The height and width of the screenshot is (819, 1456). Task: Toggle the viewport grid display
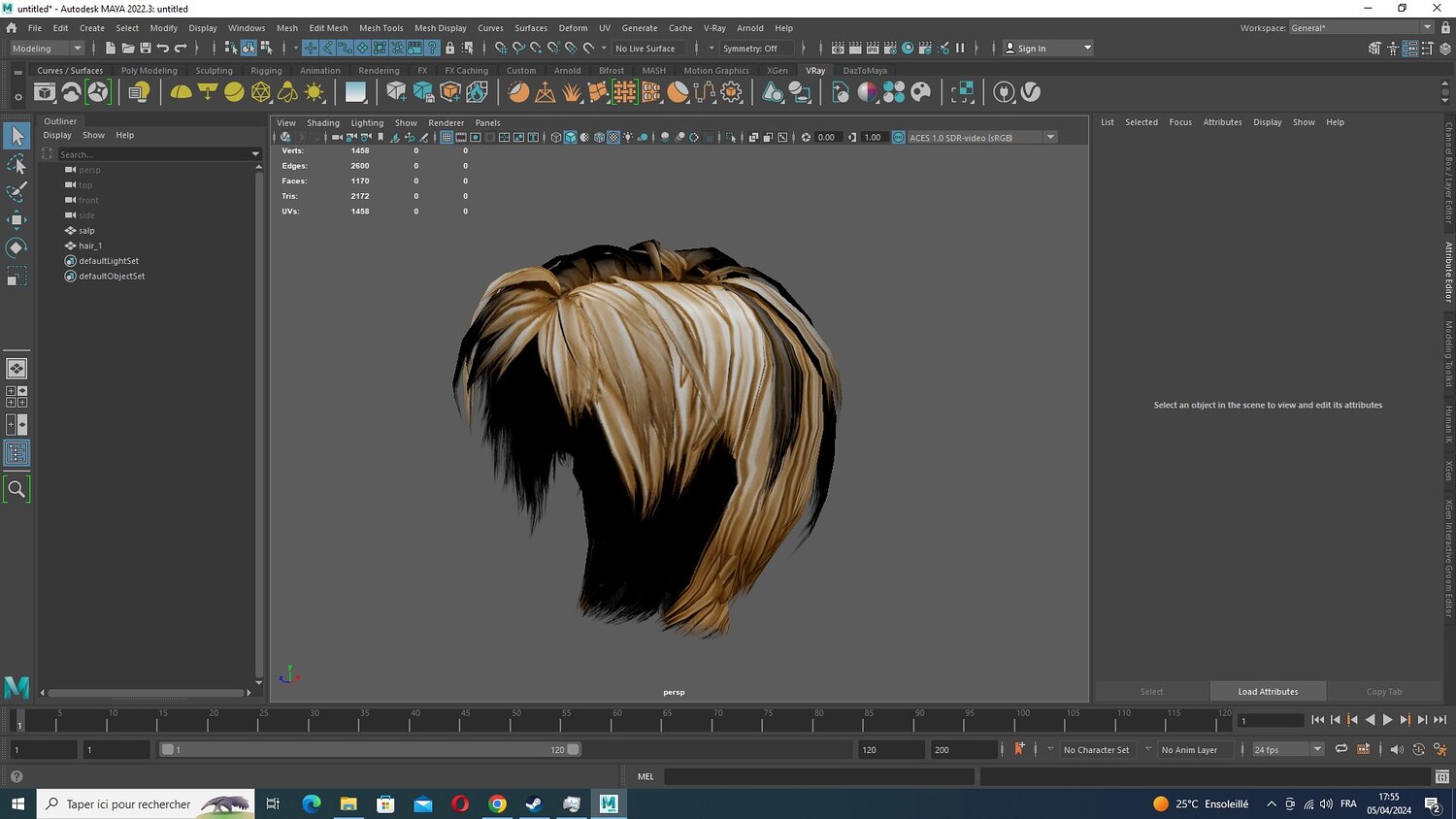coord(447,138)
